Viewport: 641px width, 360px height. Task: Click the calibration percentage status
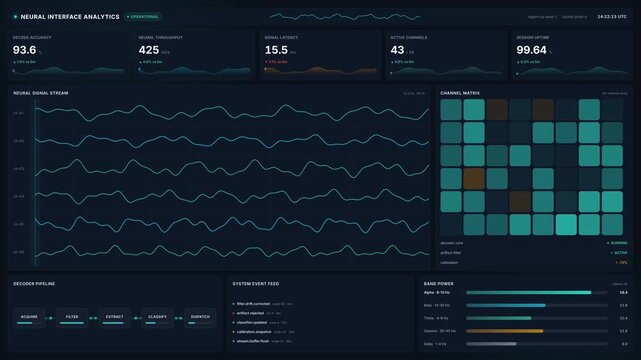coord(622,263)
